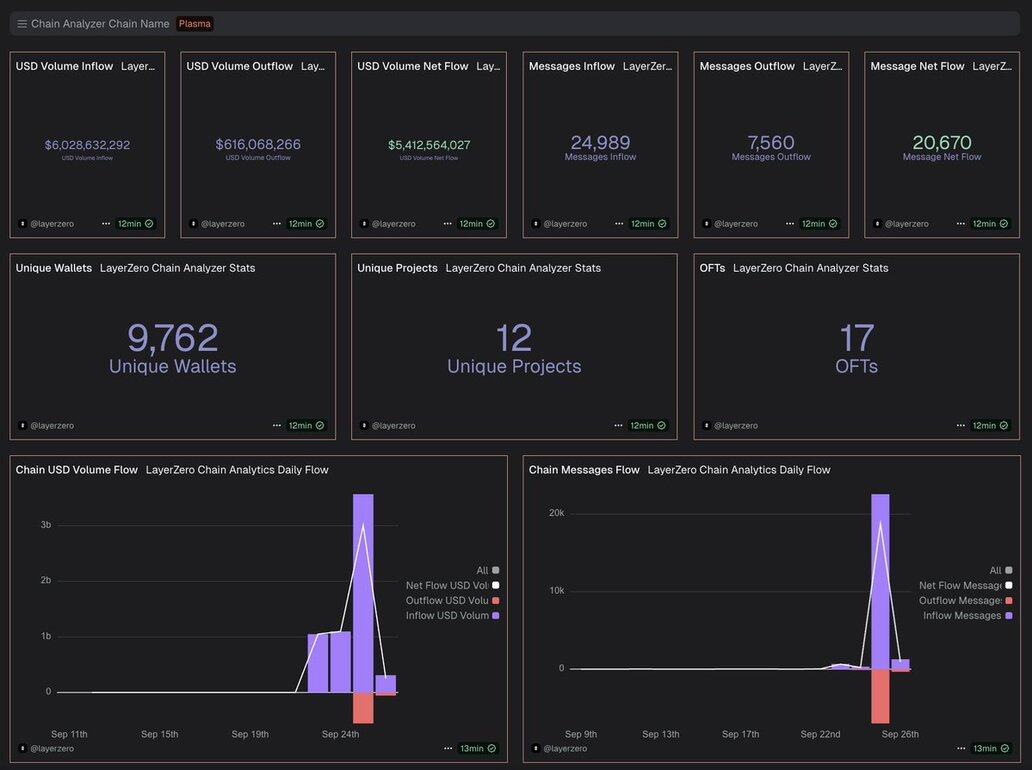
Task: Click the $5,412,564,027 net flow value
Action: [x=429, y=145]
